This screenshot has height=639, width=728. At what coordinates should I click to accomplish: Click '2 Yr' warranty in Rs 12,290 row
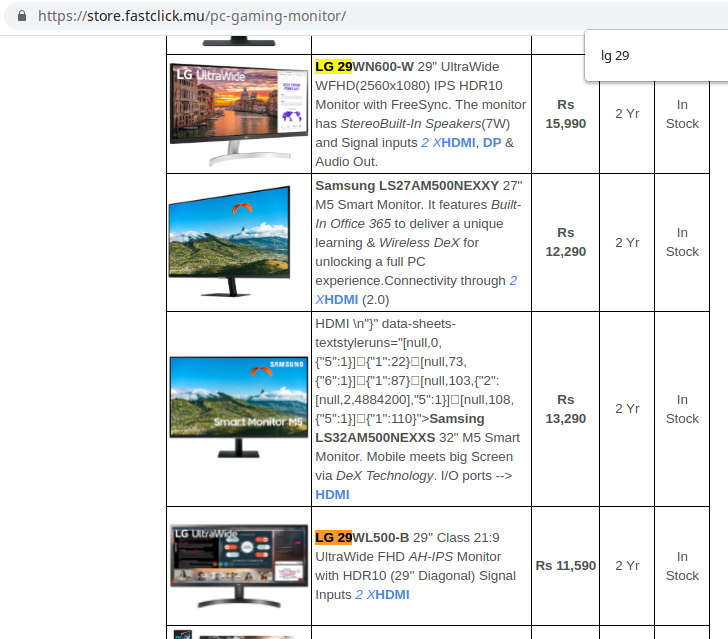[x=627, y=242]
